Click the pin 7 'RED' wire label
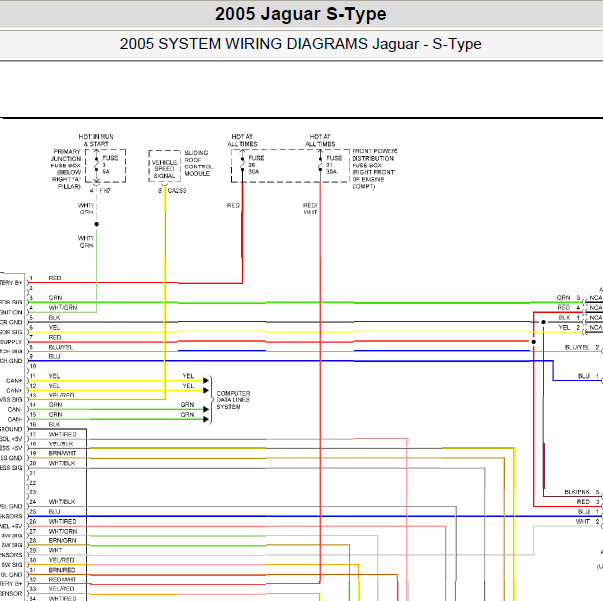Screen dimensions: 603x601 pos(55,337)
